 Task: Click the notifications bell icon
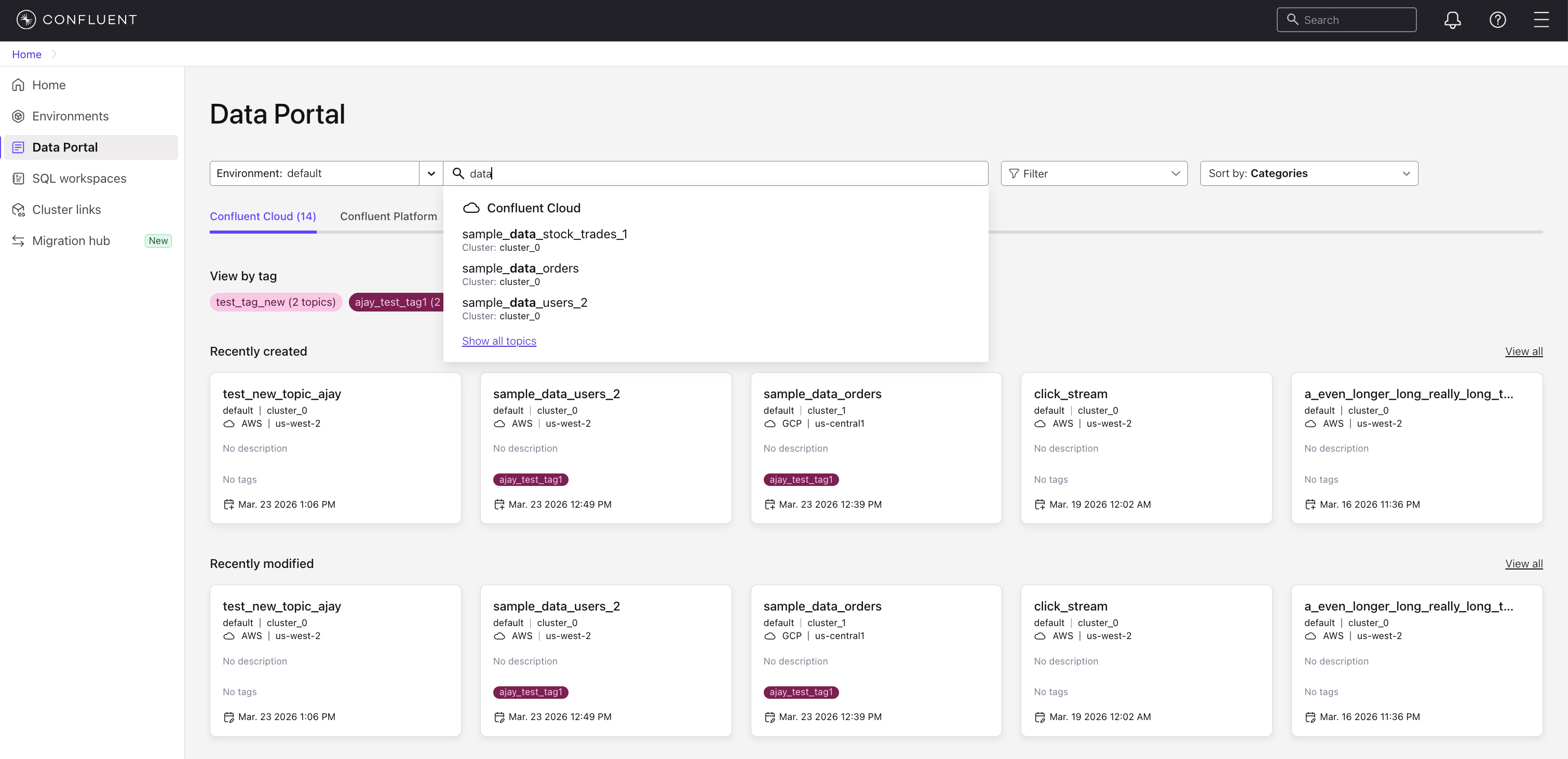point(1452,20)
